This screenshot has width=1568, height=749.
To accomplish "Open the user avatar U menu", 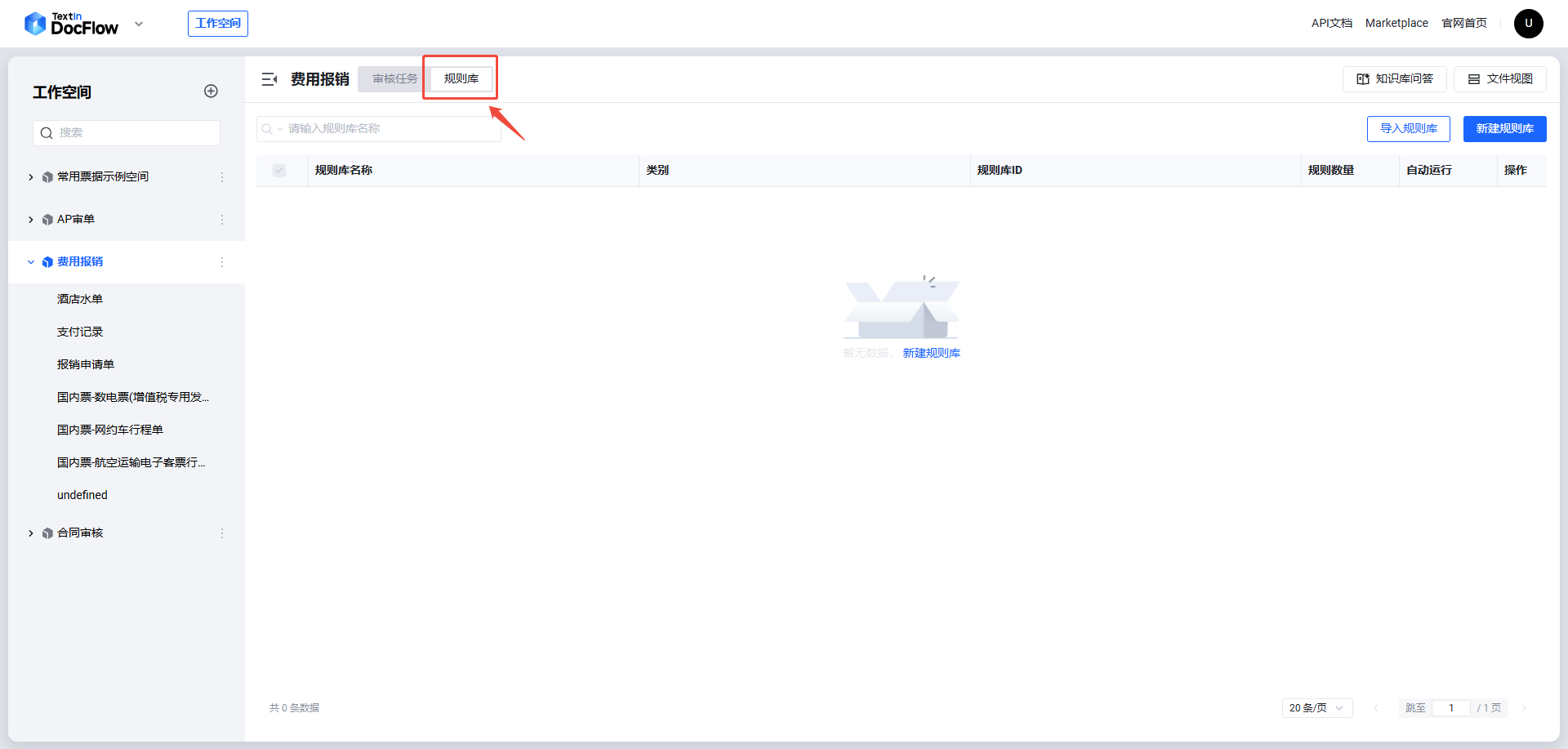I will tap(1529, 24).
